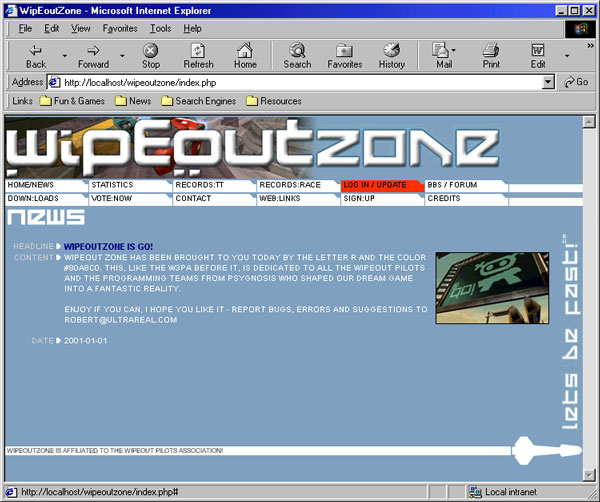Open the Tools menu
The image size is (600, 502).
tap(160, 28)
